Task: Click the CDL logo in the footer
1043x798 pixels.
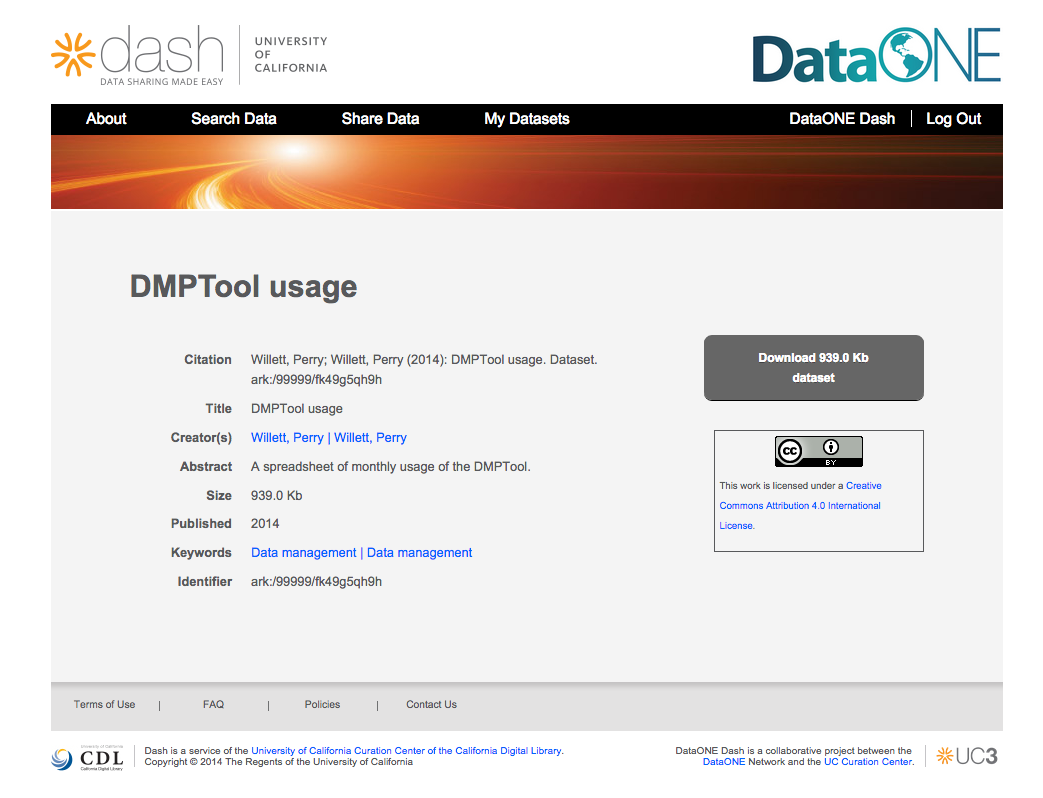Action: coord(87,758)
